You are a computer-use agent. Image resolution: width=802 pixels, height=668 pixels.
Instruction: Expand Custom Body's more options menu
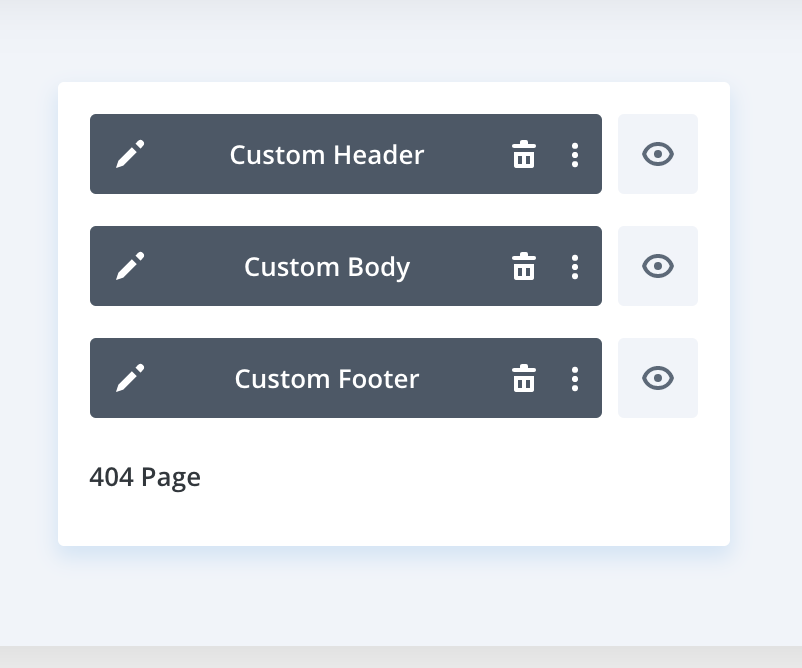click(x=575, y=266)
